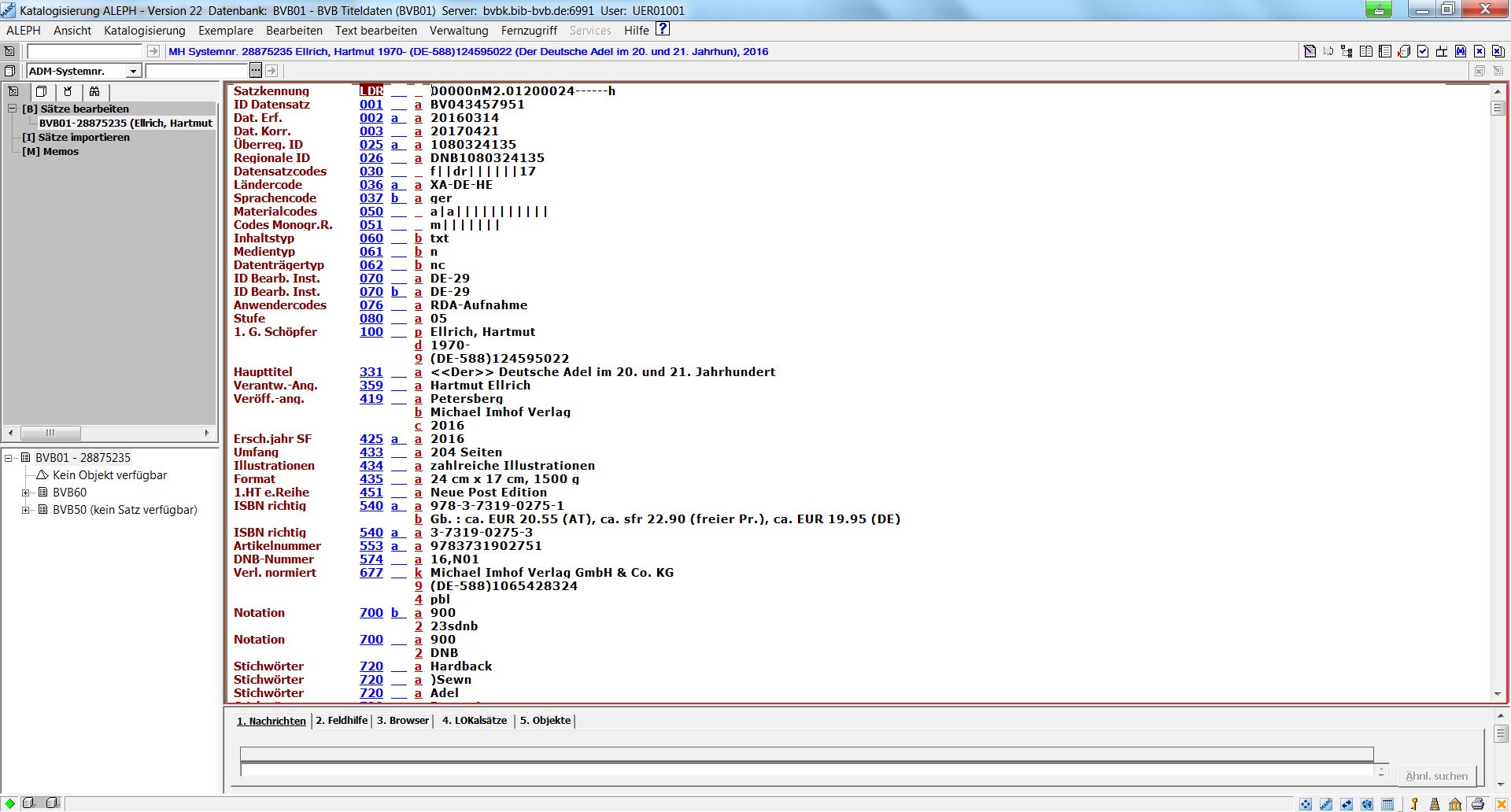Click the field tag link 331 for Haupttitel
Image resolution: width=1511 pixels, height=812 pixels.
371,372
